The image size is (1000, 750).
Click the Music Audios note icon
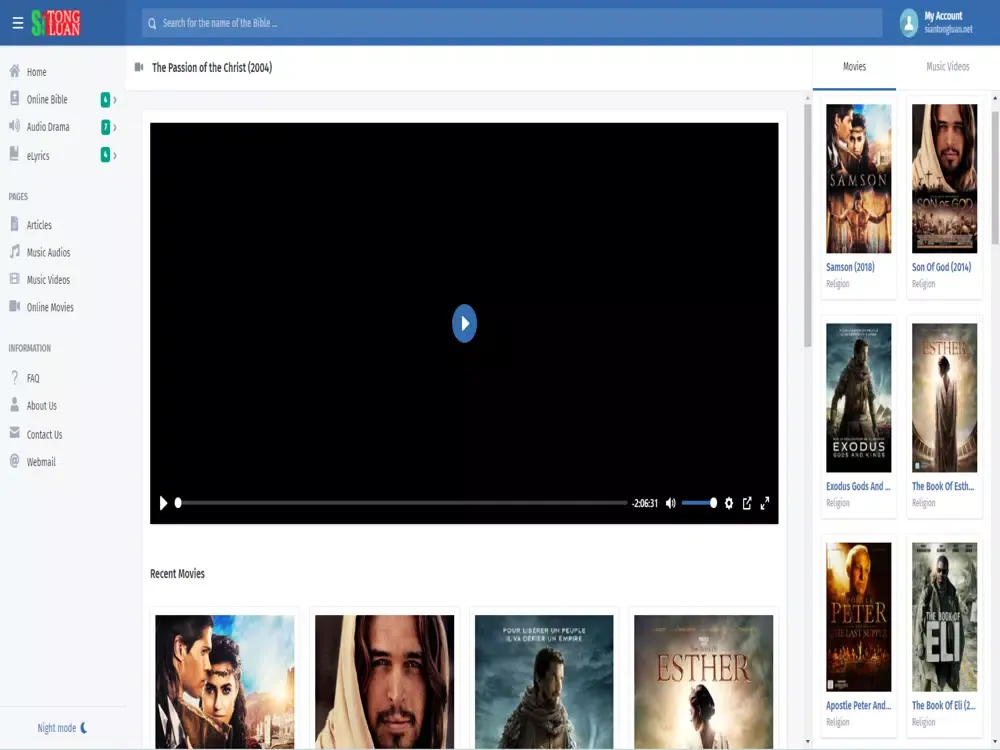coord(15,251)
